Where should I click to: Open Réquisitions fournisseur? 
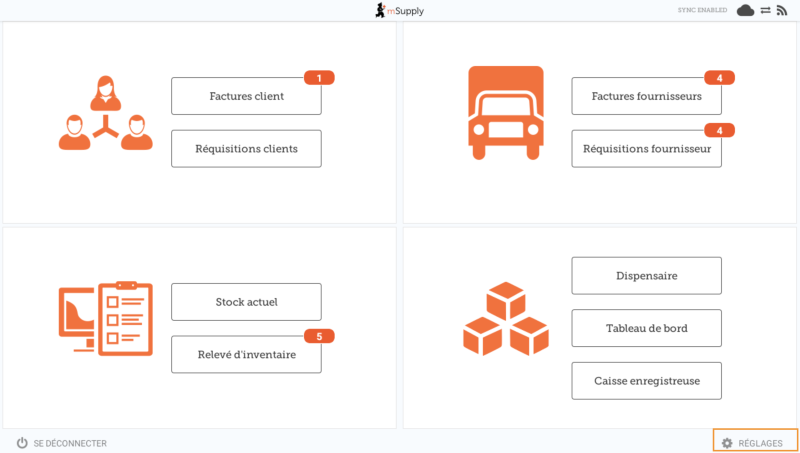click(x=646, y=149)
